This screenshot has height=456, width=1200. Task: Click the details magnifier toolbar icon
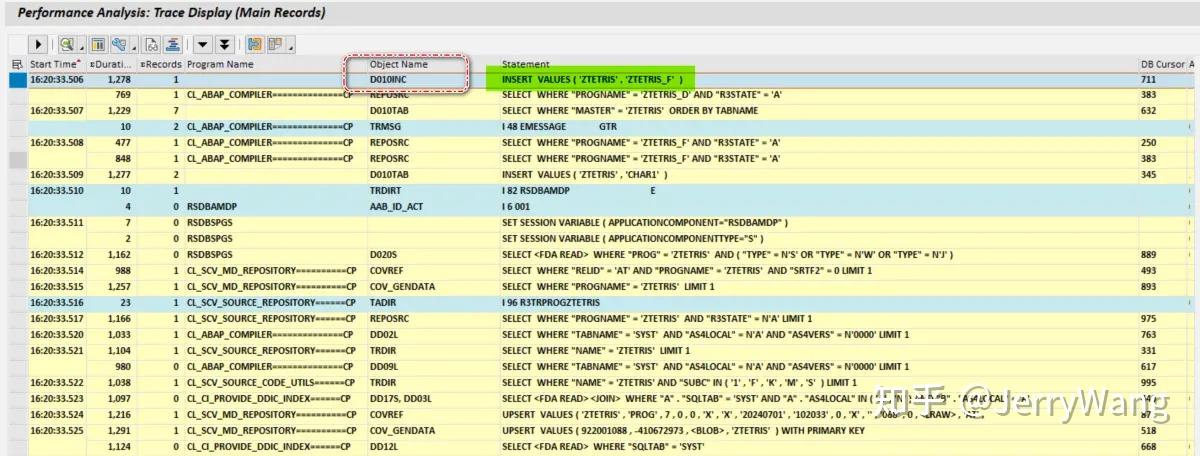(66, 44)
